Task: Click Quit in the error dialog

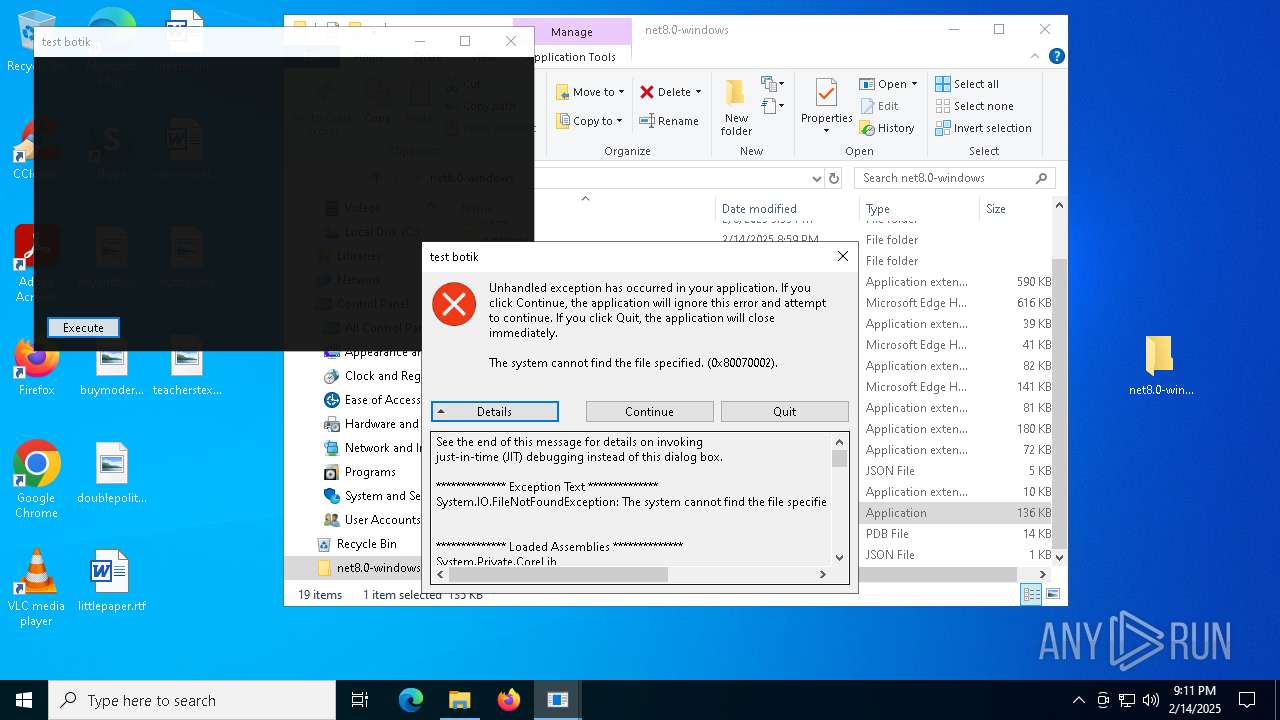Action: click(x=784, y=411)
